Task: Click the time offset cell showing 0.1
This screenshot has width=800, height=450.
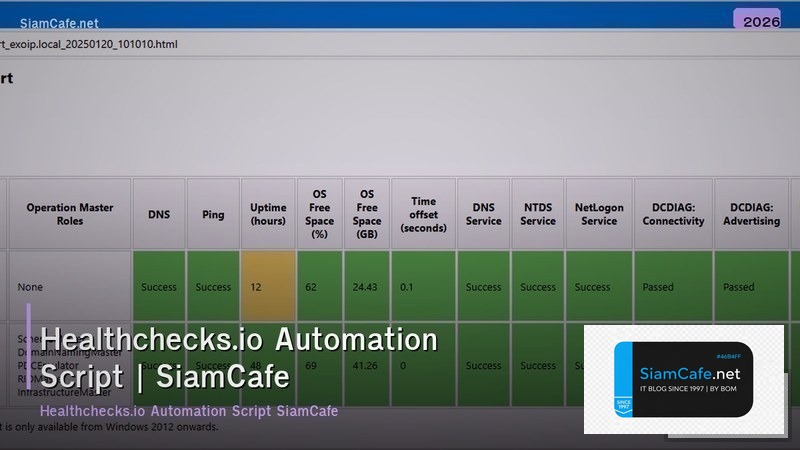Action: point(423,286)
